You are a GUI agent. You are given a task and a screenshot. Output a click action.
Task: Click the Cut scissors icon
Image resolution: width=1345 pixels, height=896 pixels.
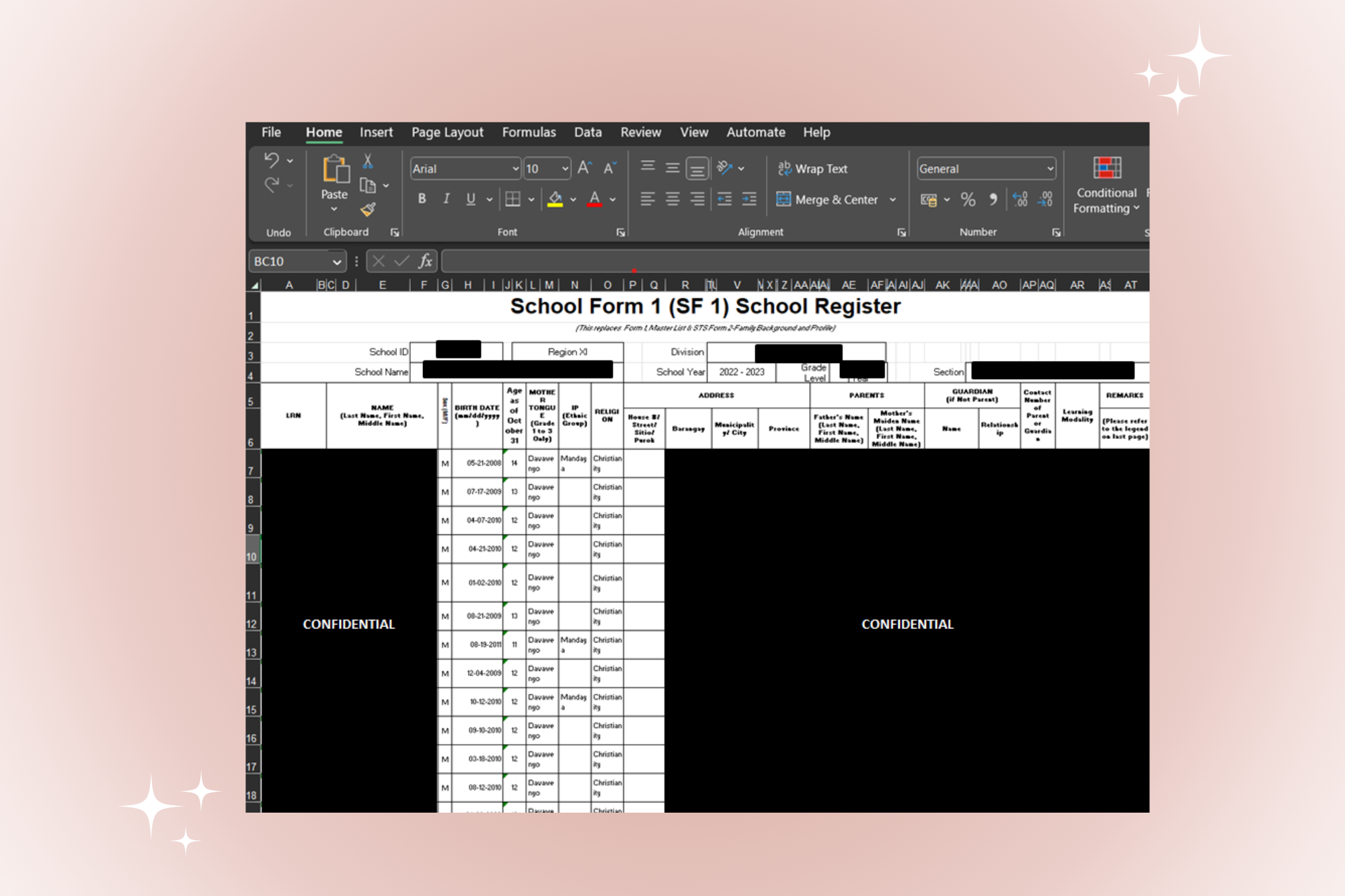coord(367,161)
